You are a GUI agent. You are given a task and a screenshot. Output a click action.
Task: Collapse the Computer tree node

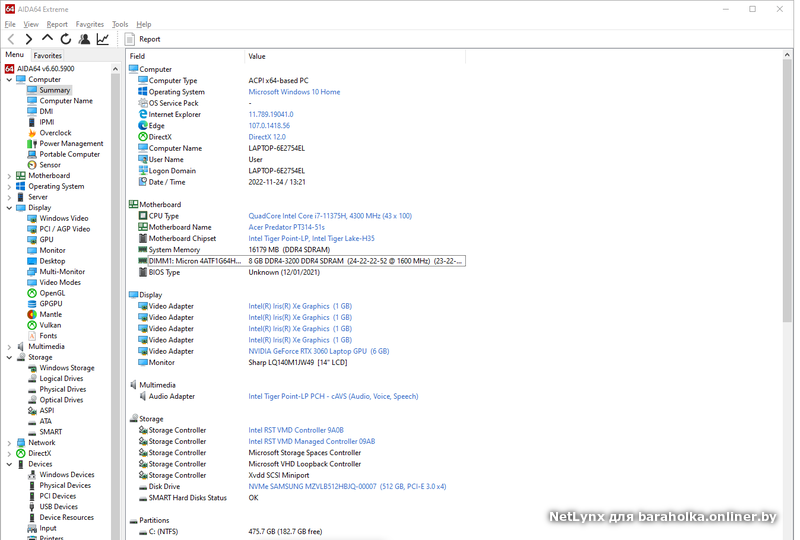[9, 80]
